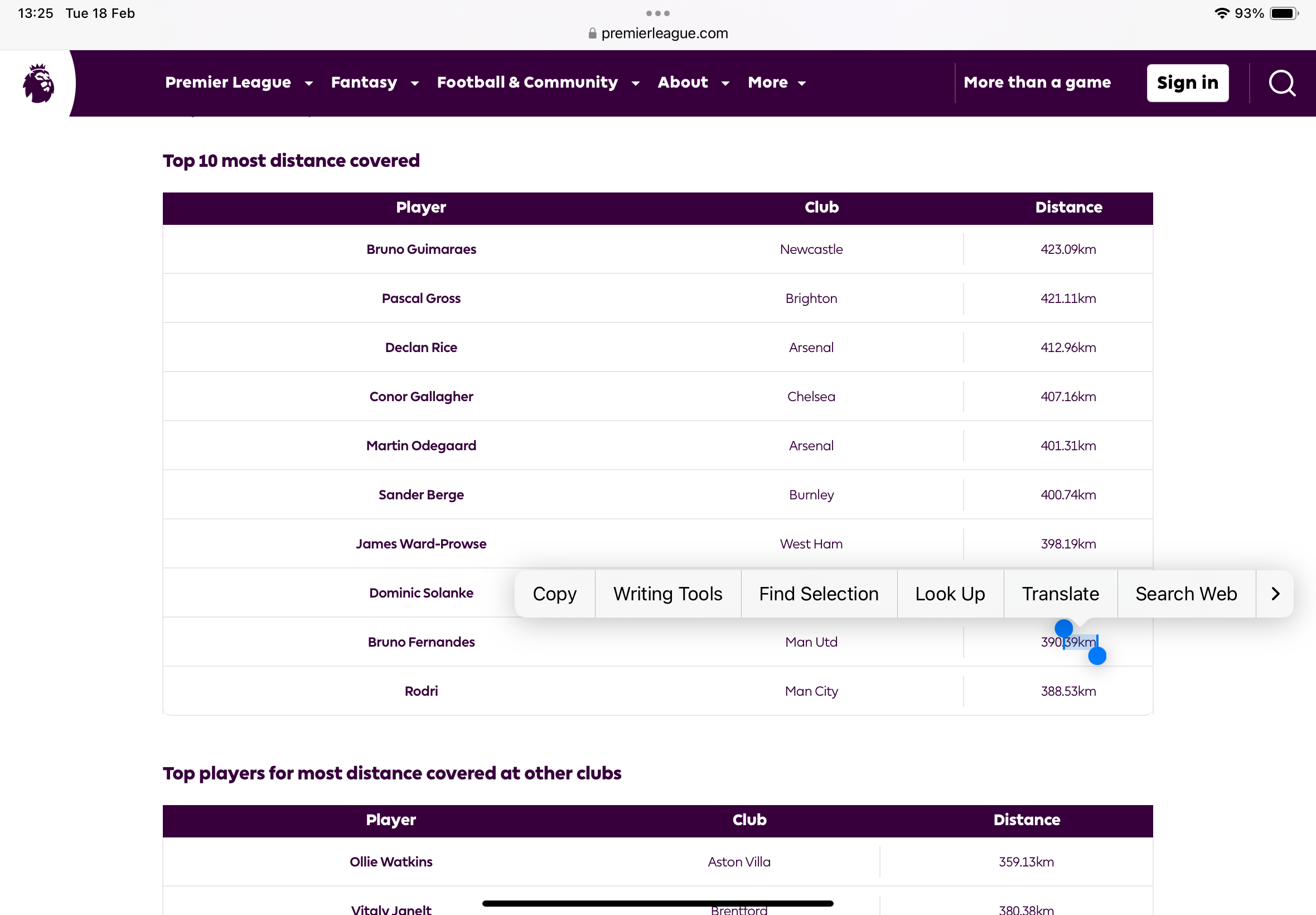Select the 398.19km distance value
This screenshot has height=915, width=1316.
(1068, 544)
